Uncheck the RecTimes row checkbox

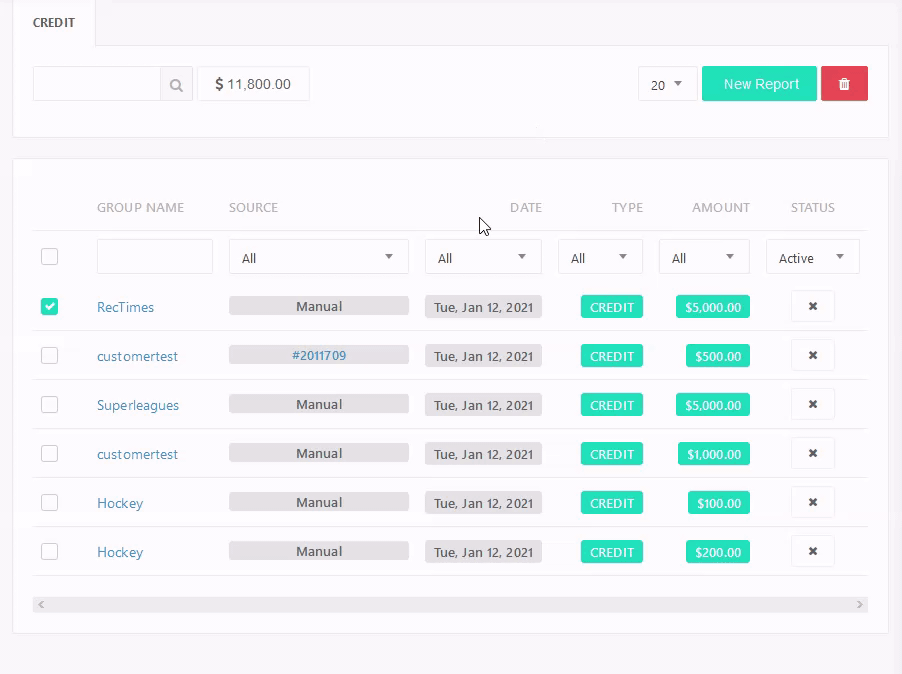click(x=50, y=307)
